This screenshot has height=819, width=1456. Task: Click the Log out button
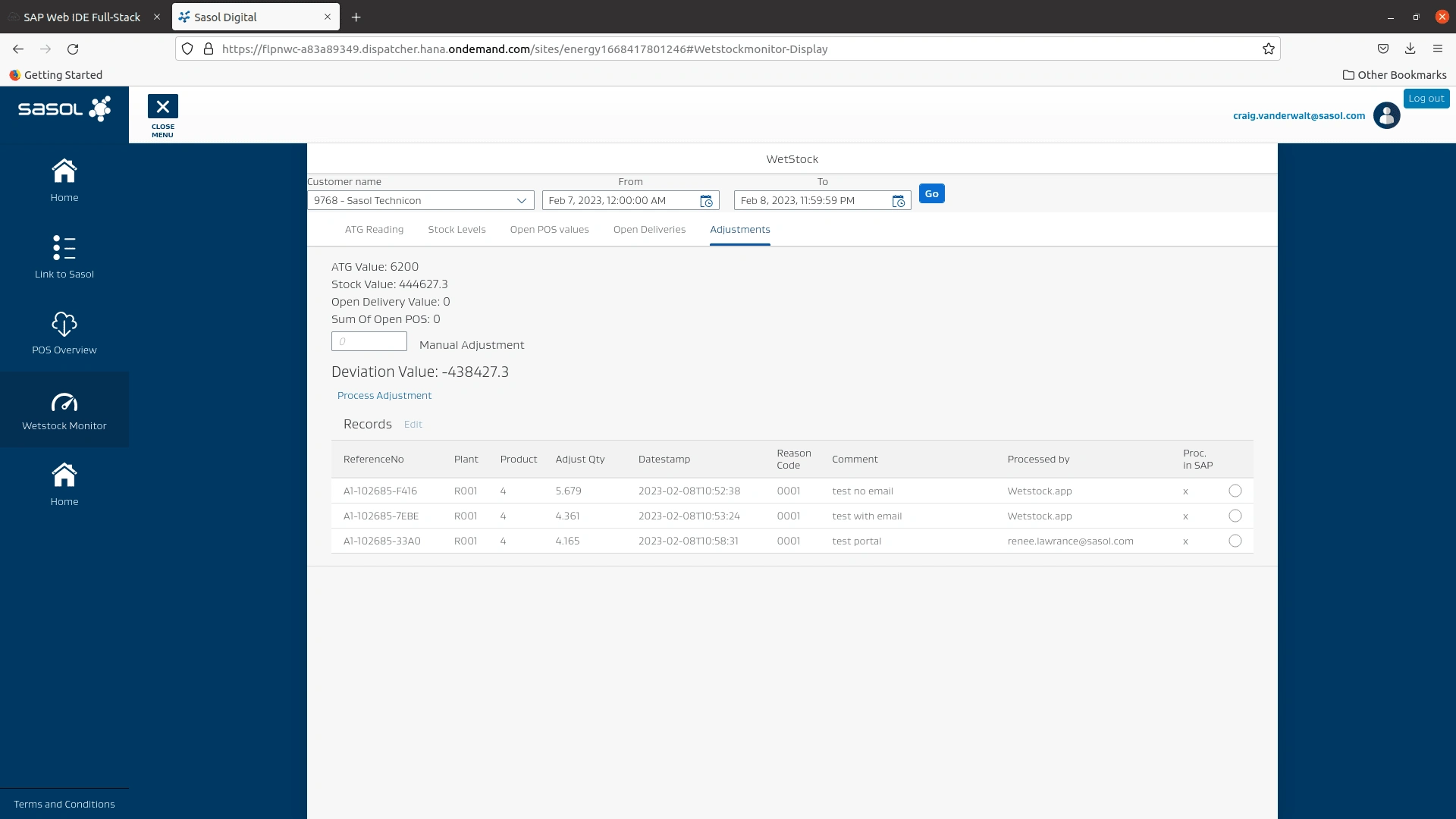[1426, 99]
